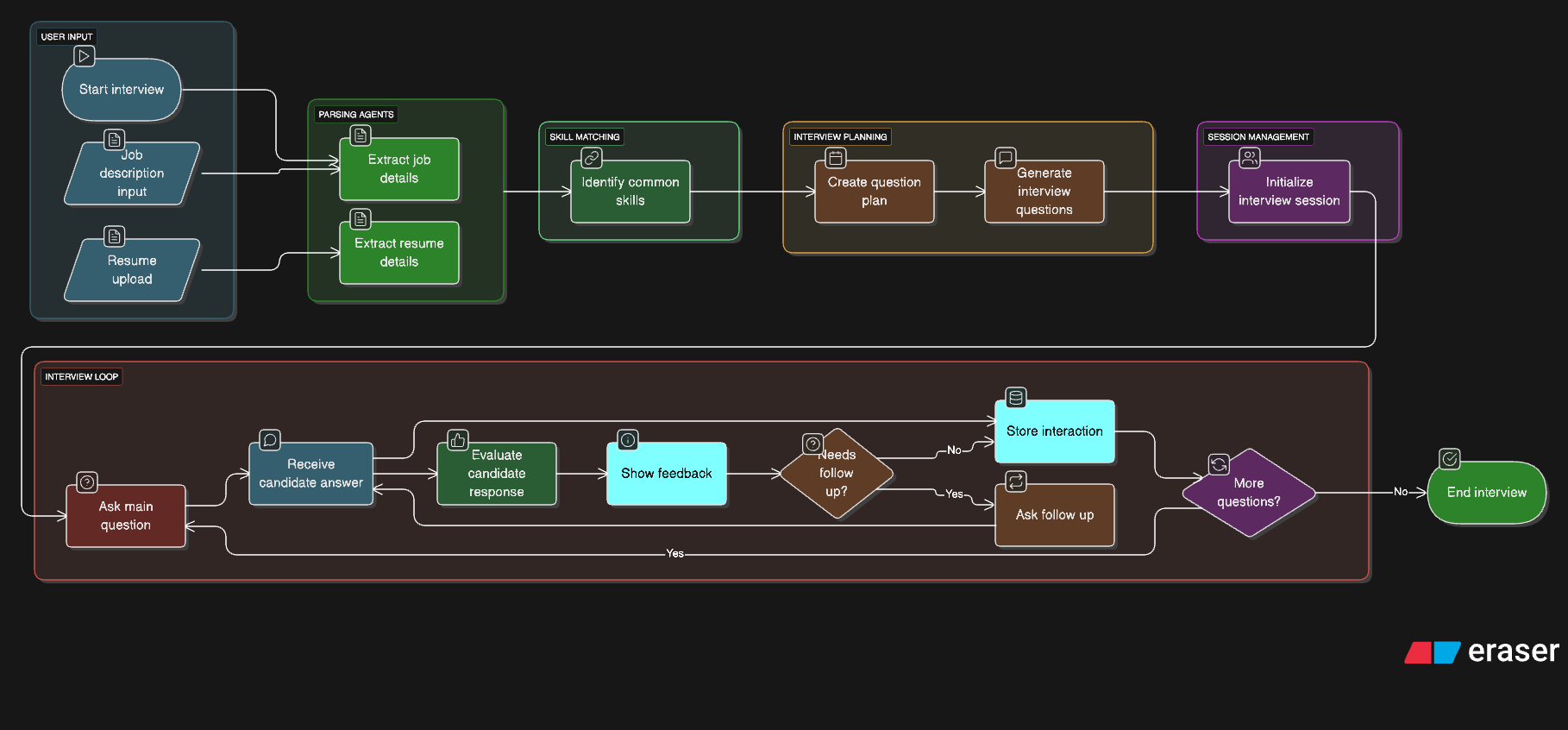
Task: Click the users icon on Initialize interview session
Action: 1250,158
